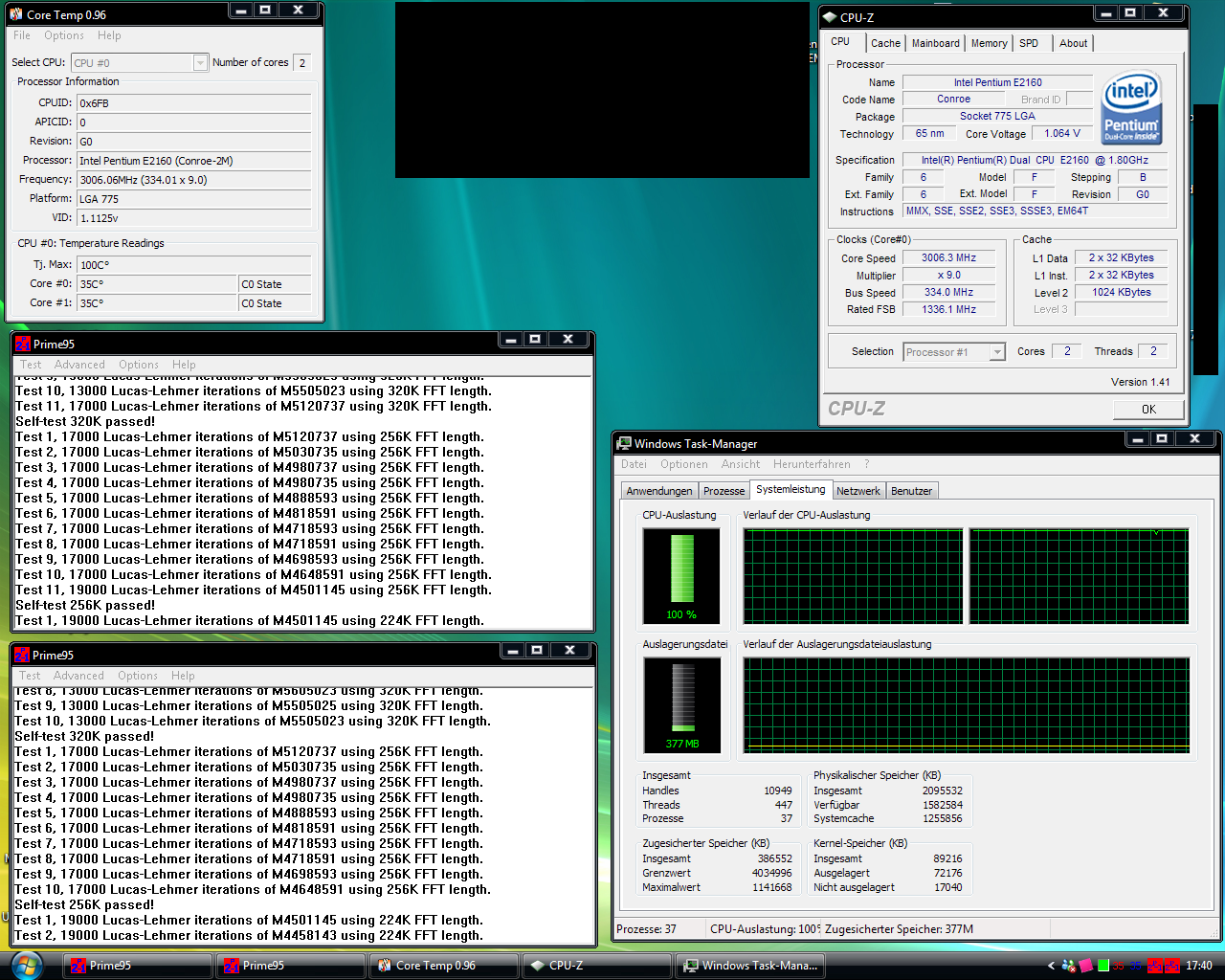This screenshot has height=980, width=1225.
Task: Switch to Memory tab in CPU-Z
Action: pos(989,43)
